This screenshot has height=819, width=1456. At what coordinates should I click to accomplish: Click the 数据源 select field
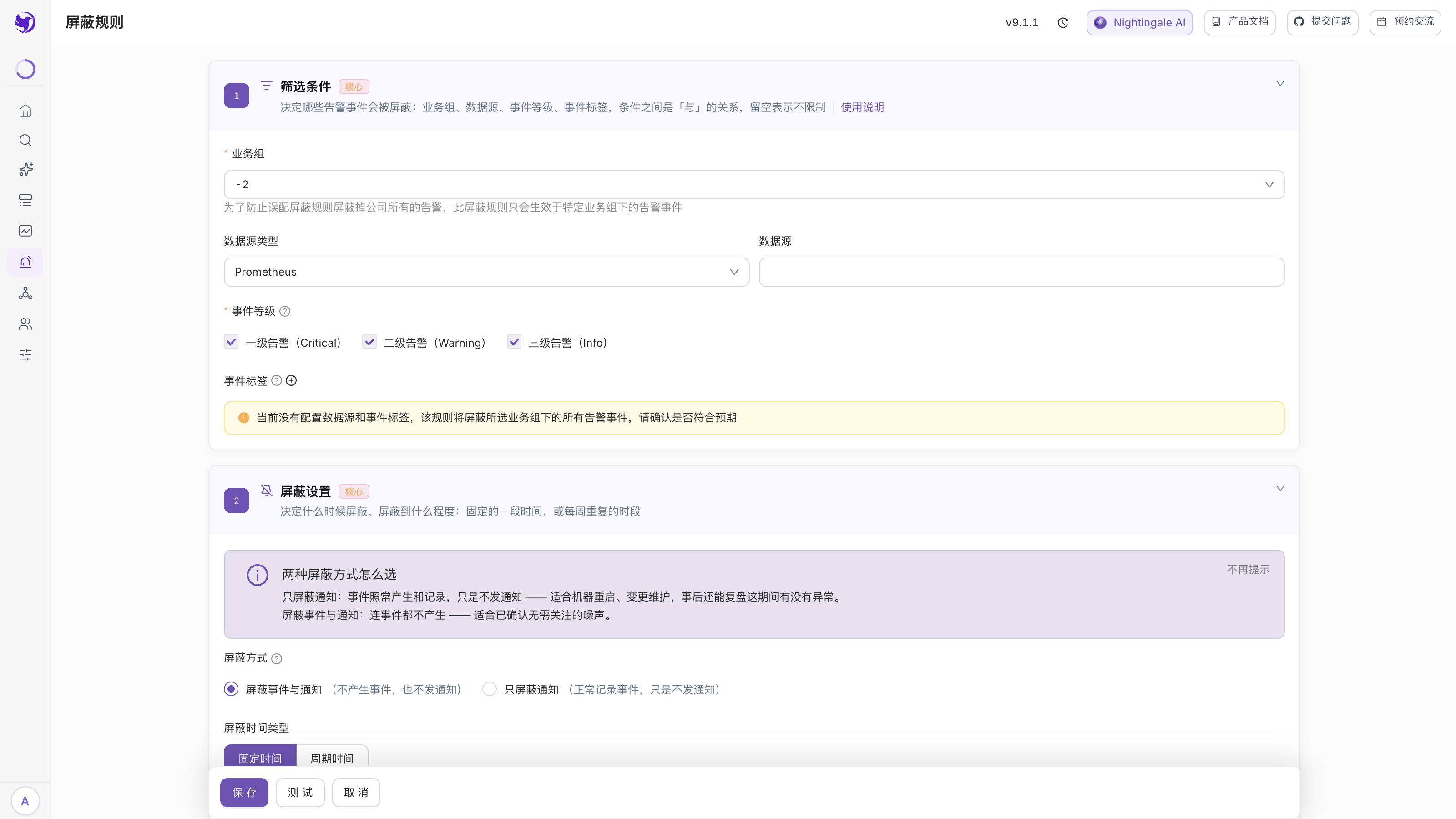click(x=1021, y=272)
